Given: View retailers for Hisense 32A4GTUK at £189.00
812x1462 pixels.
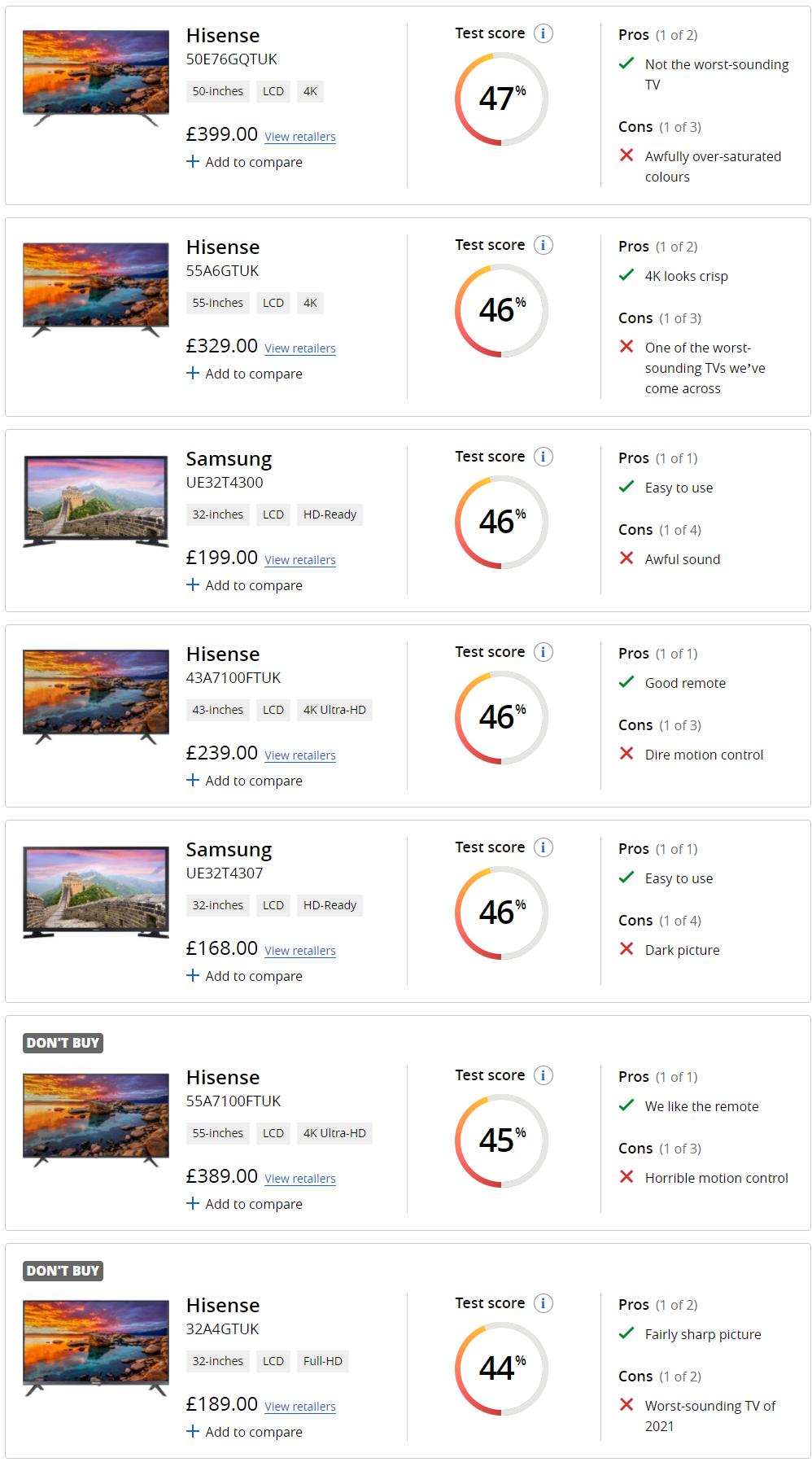Looking at the screenshot, I should point(299,1407).
